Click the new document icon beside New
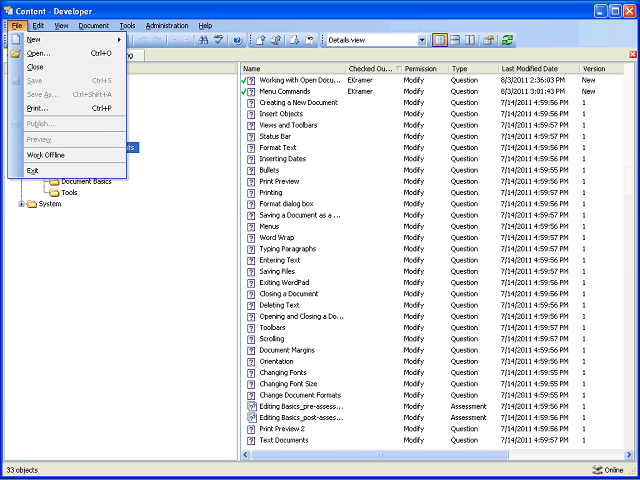This screenshot has width=640, height=480. coord(16,40)
